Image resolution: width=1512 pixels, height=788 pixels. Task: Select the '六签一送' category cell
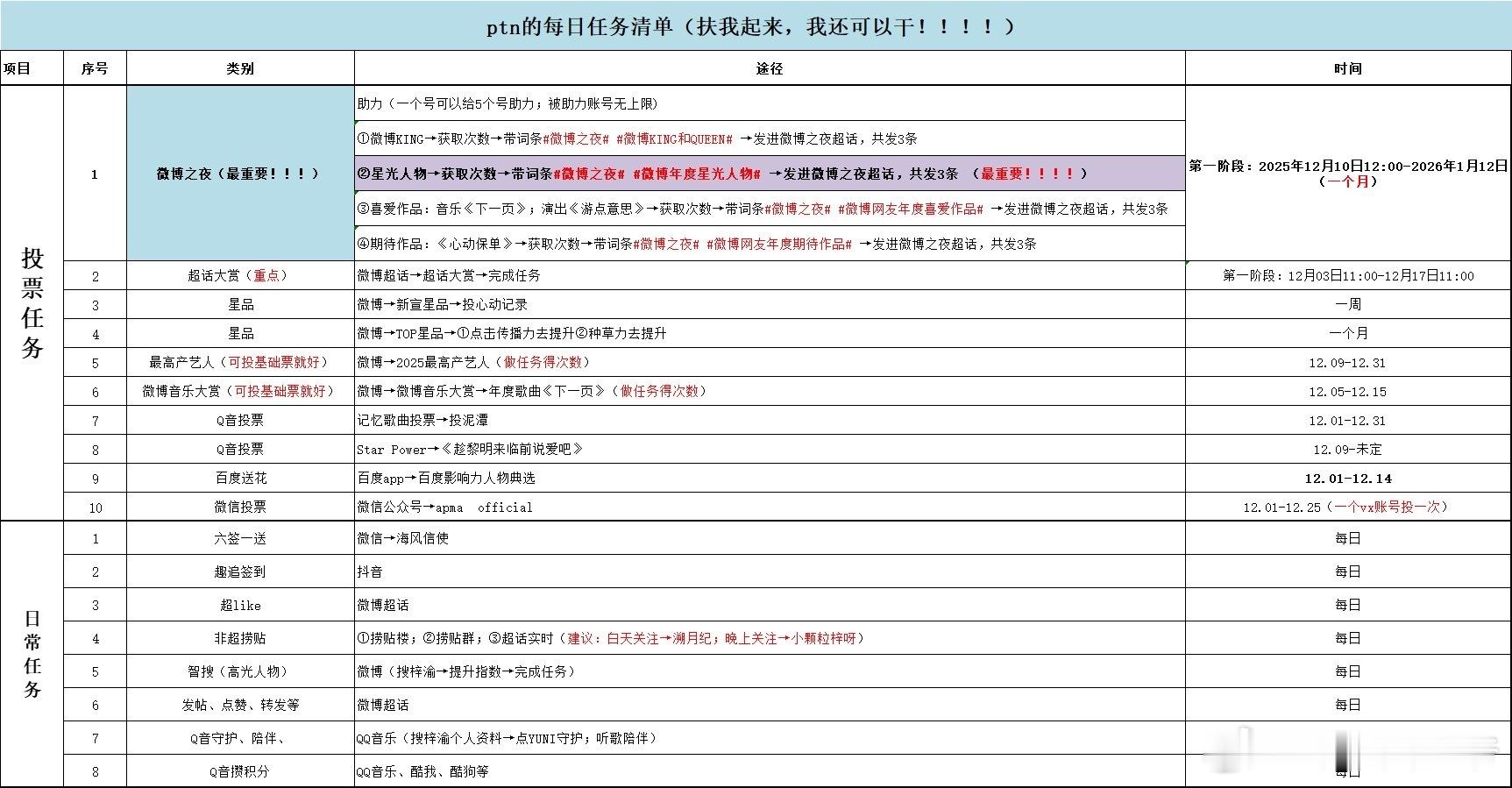coord(240,538)
